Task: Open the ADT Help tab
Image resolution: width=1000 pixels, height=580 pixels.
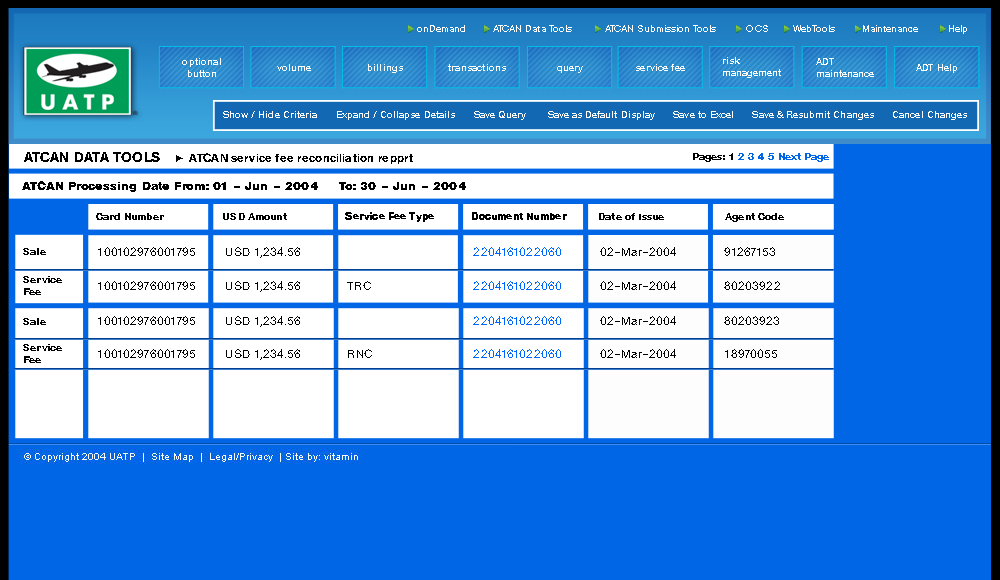Action: click(x=936, y=68)
